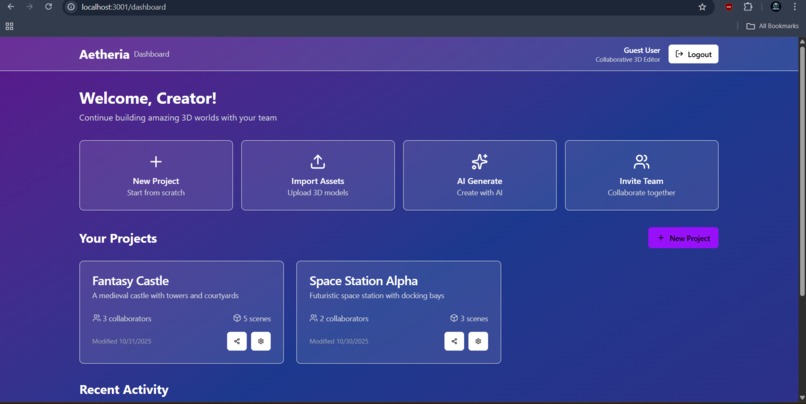Click the Logout button
806x404 pixels.
pyautogui.click(x=693, y=54)
